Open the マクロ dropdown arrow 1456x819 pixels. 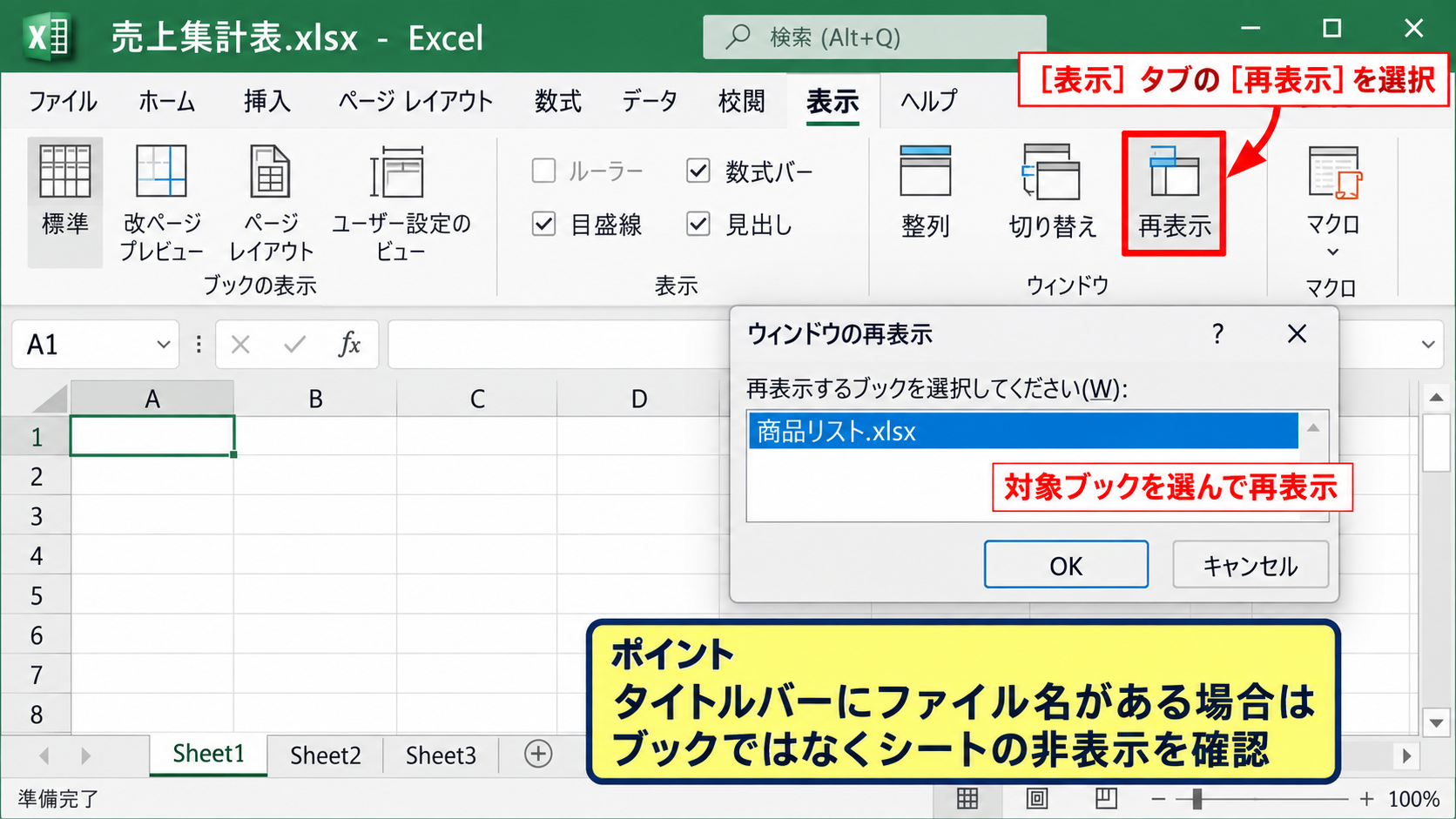coord(1332,252)
